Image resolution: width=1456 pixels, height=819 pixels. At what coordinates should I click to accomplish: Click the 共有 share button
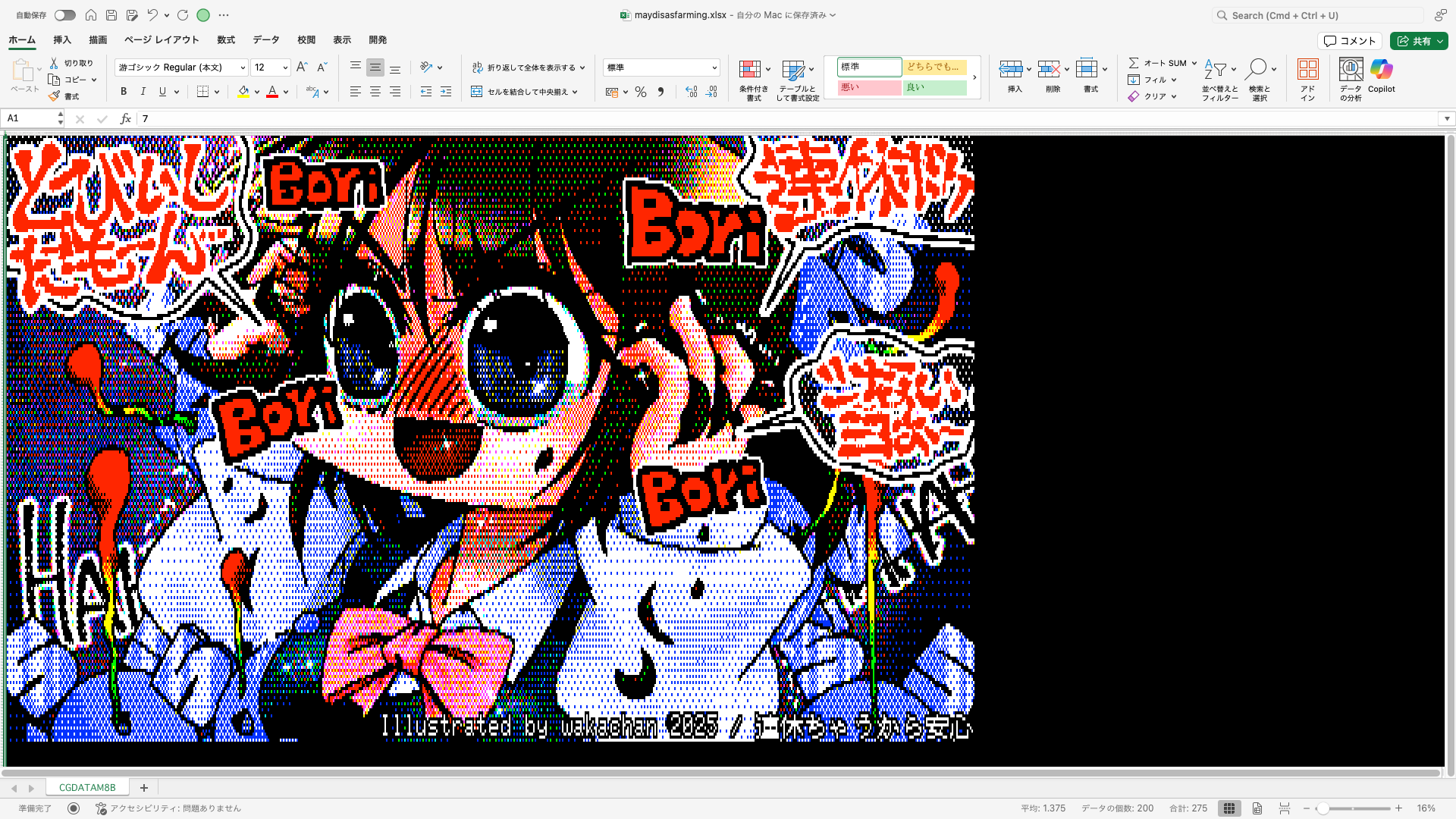tap(1418, 41)
